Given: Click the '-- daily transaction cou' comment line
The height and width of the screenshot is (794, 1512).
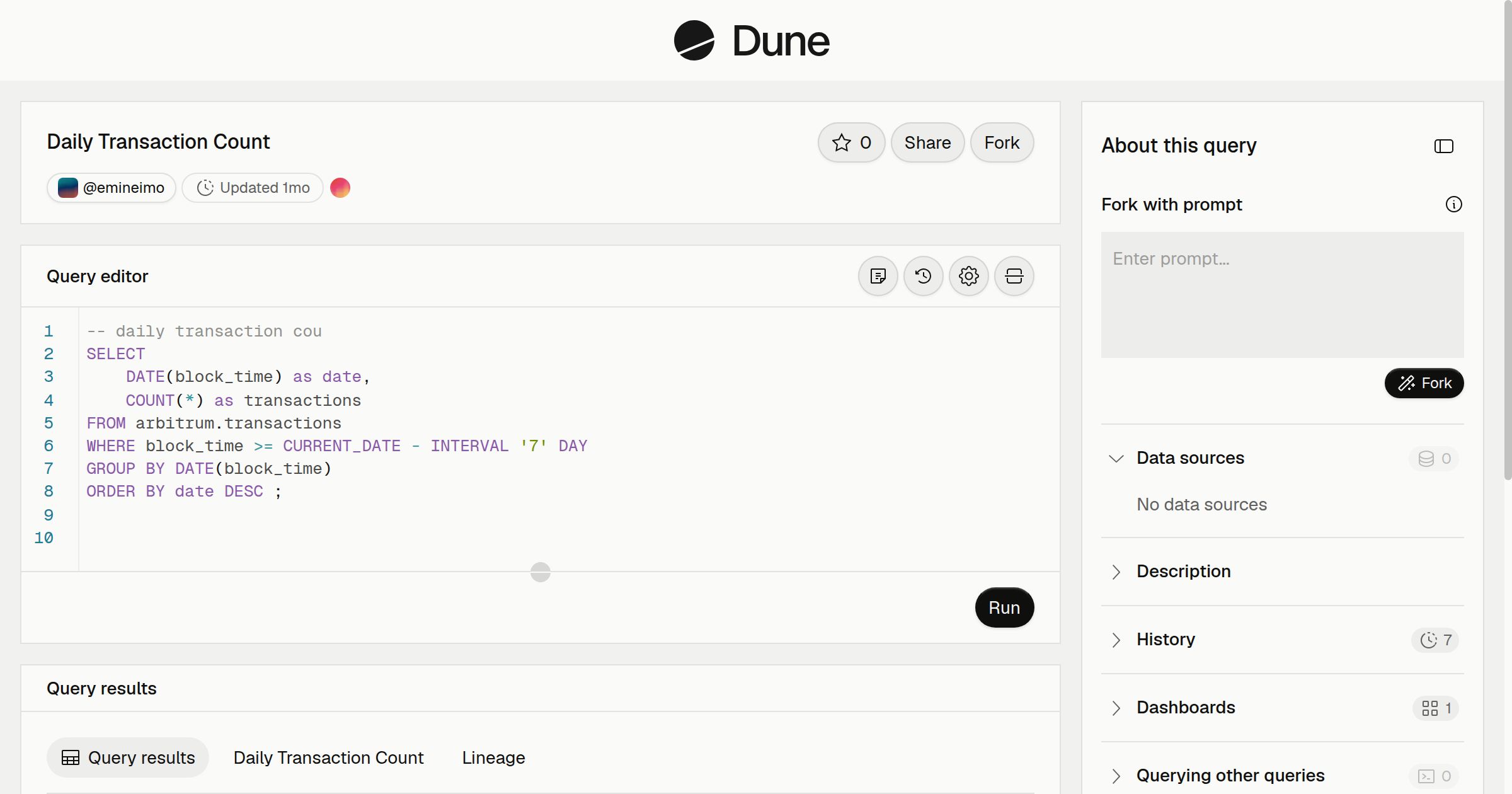Looking at the screenshot, I should [204, 331].
